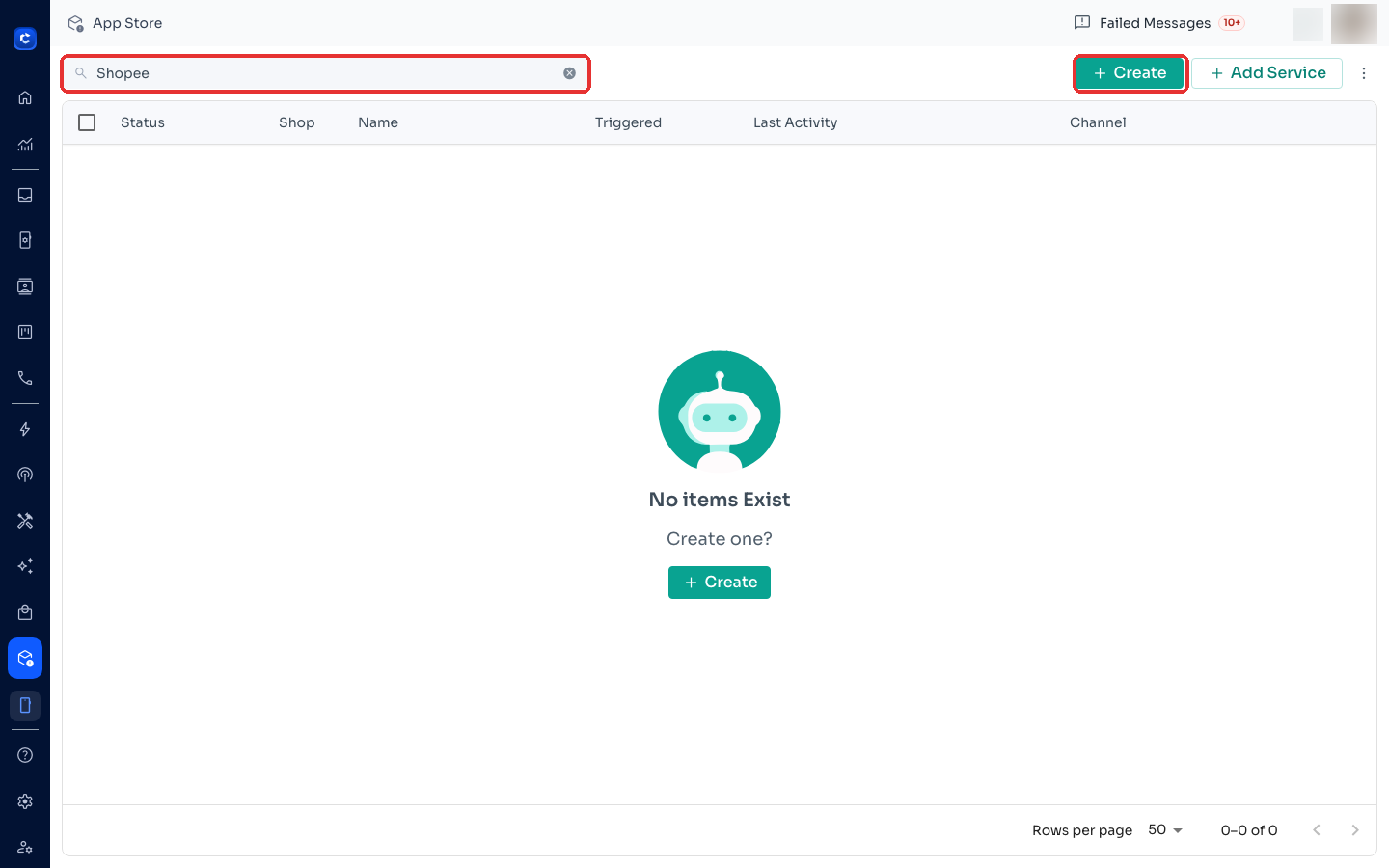
Task: Open the analytics chart icon in sidebar
Action: pos(25,145)
